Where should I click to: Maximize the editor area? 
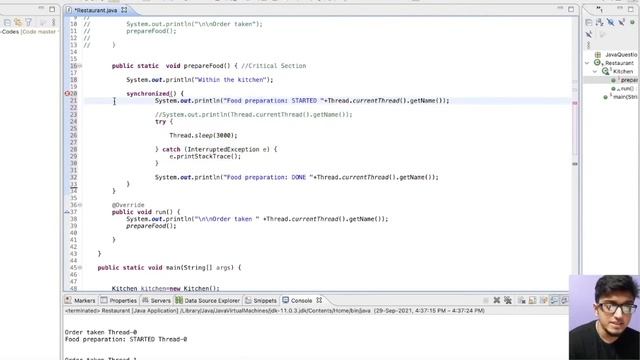[571, 9]
